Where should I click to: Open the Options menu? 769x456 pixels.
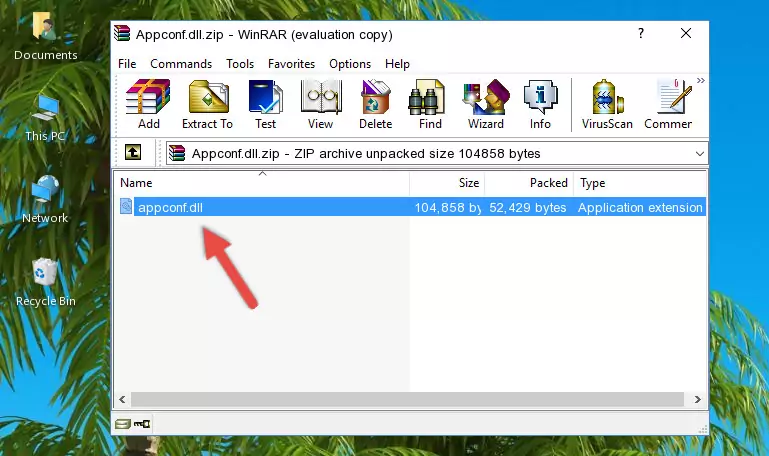click(350, 64)
